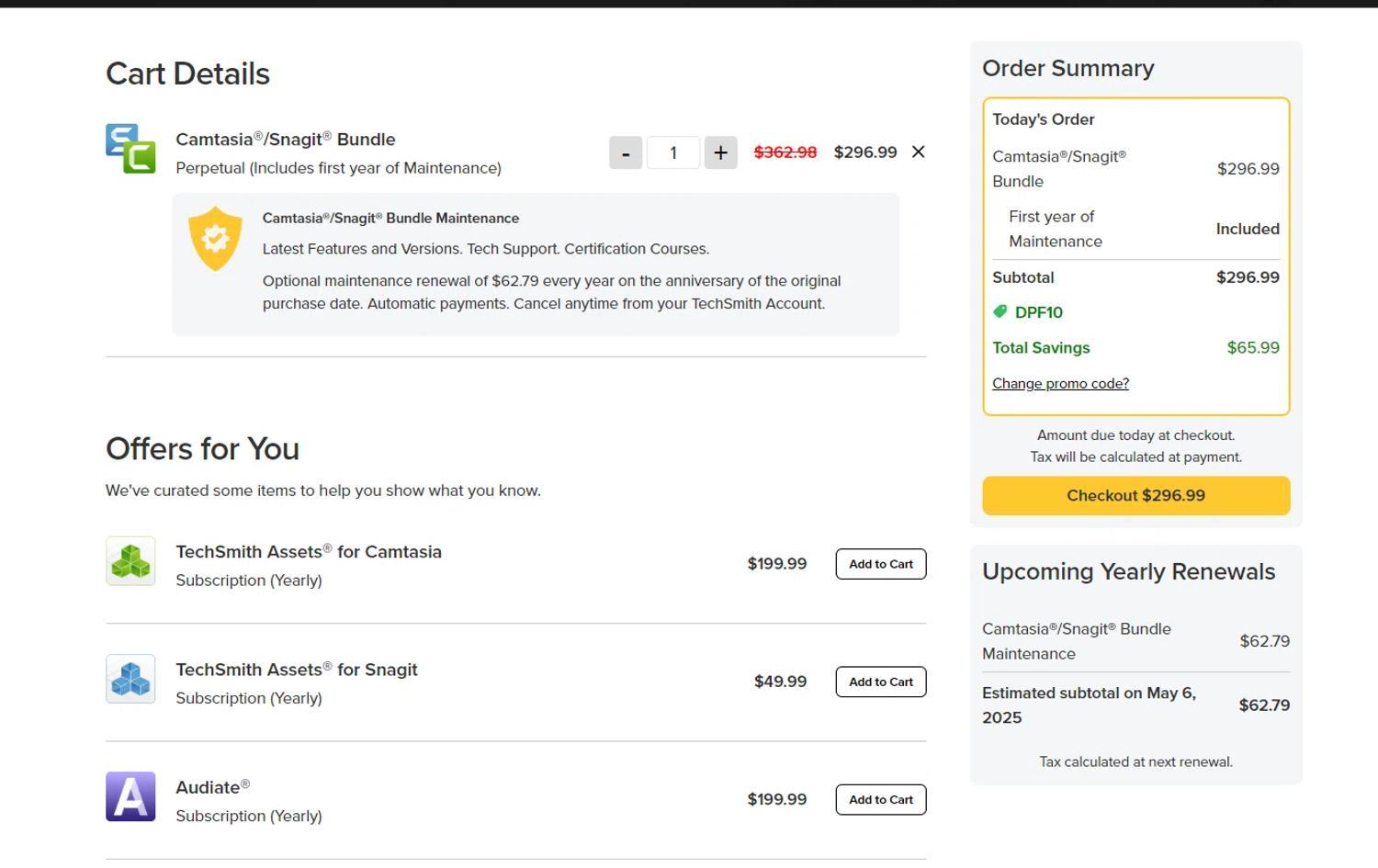The height and width of the screenshot is (868, 1378).
Task: Click the Subtotal $296.99 amount
Action: point(1248,277)
